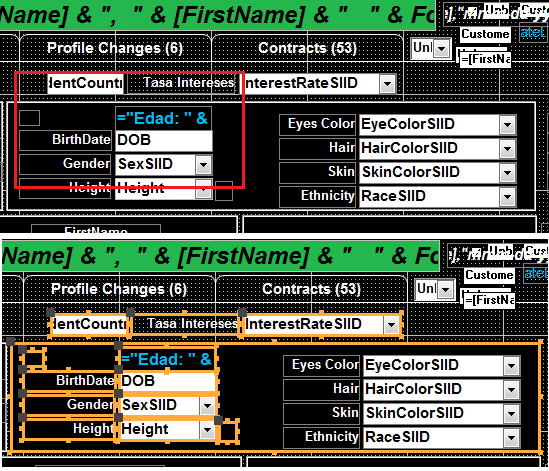
Task: Select Tasa Intereses label in upper form
Action: click(x=182, y=83)
